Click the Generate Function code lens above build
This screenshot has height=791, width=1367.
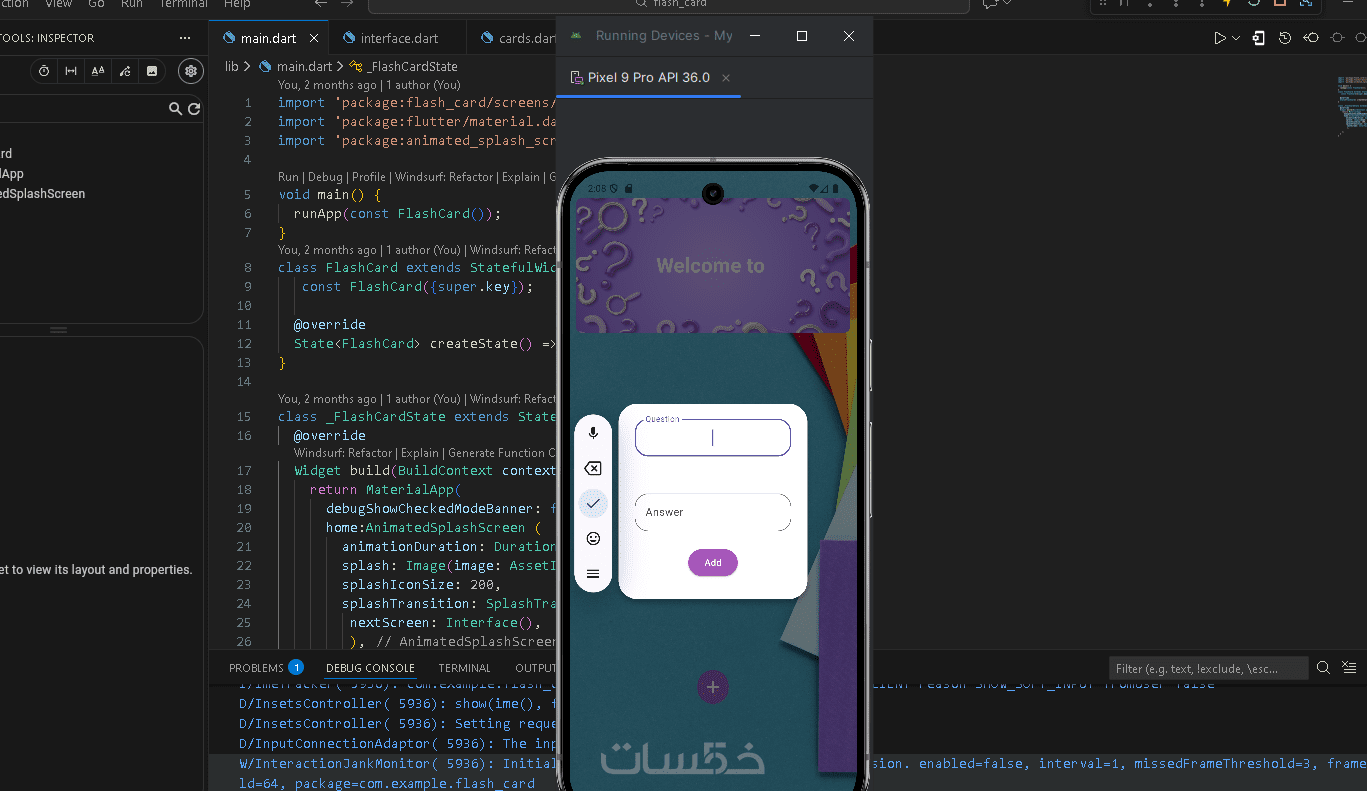point(502,453)
